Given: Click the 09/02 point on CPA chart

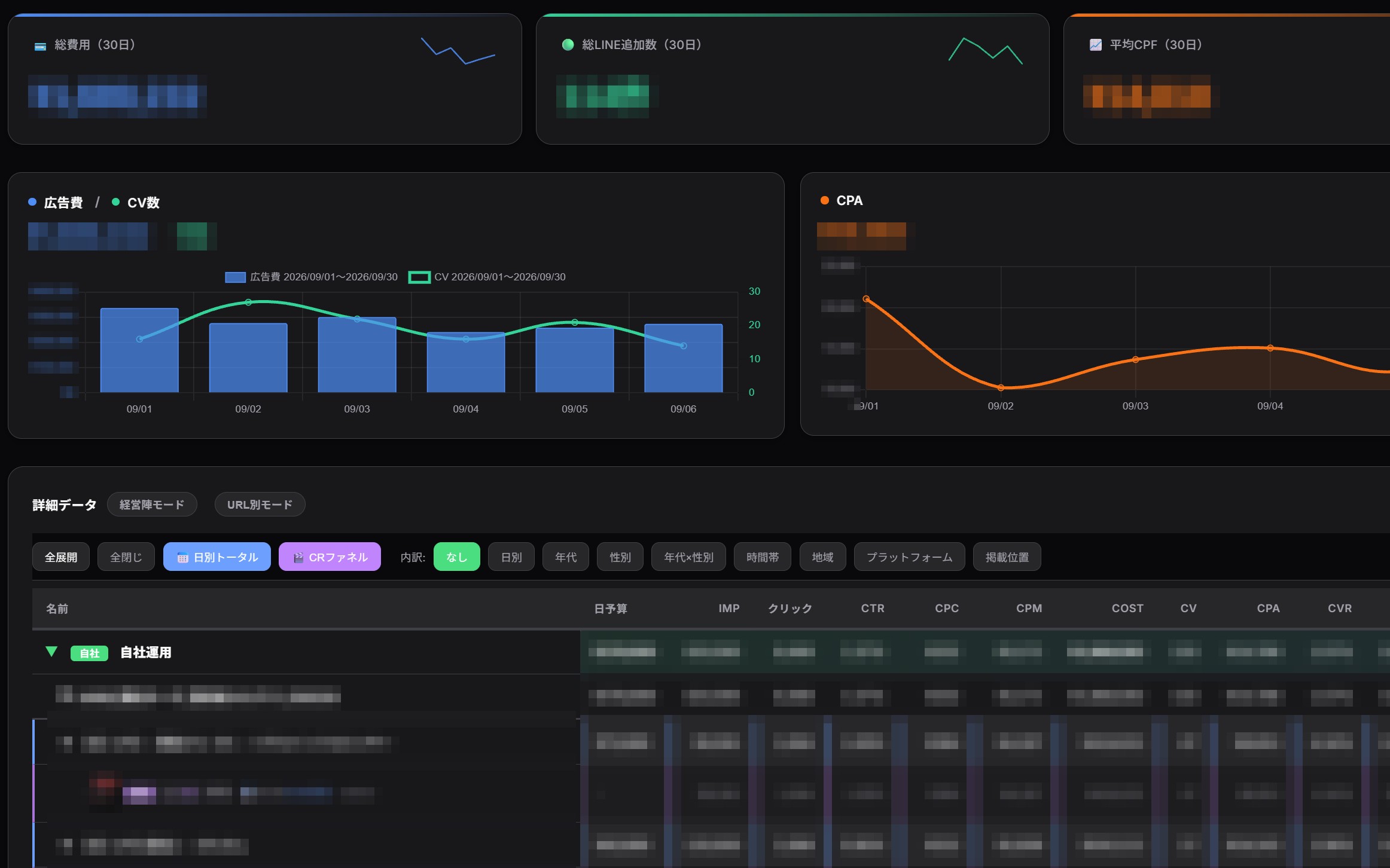Looking at the screenshot, I should click(1001, 388).
